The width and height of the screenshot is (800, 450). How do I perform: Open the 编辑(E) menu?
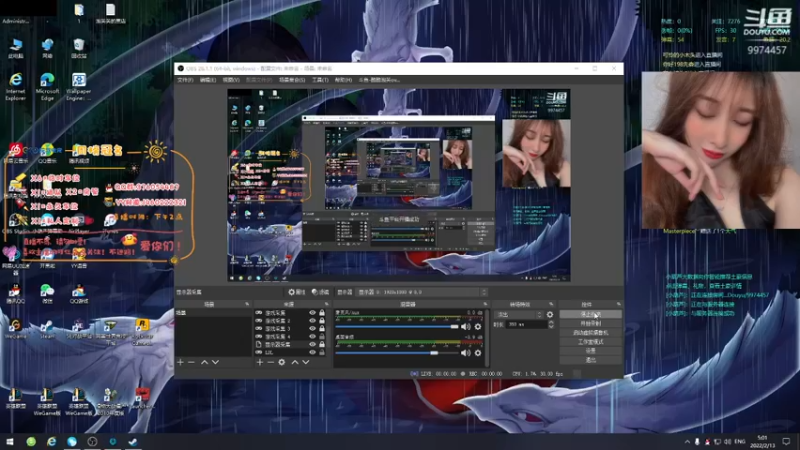208,80
